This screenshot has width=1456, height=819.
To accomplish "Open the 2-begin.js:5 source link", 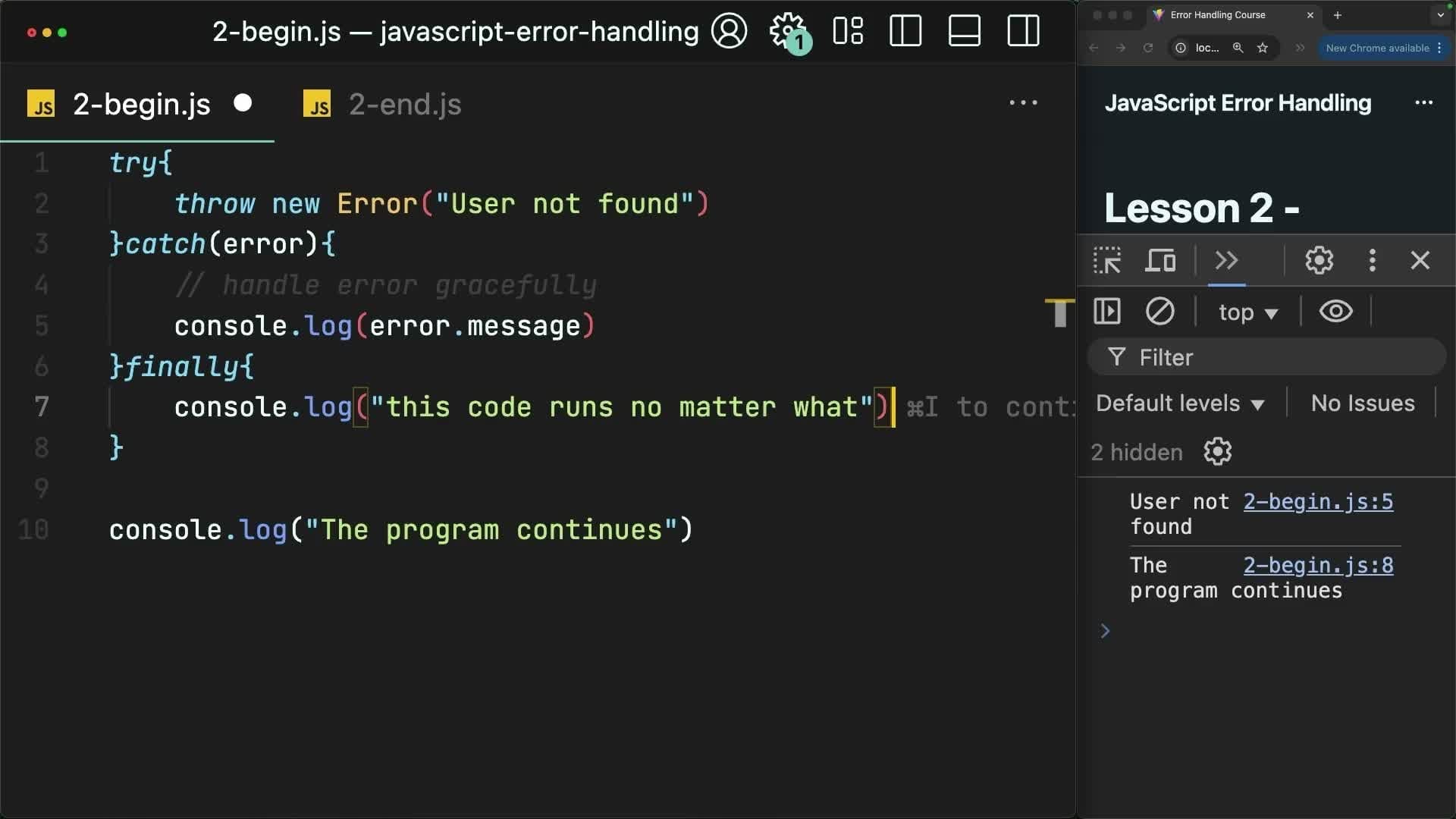I will coord(1318,502).
